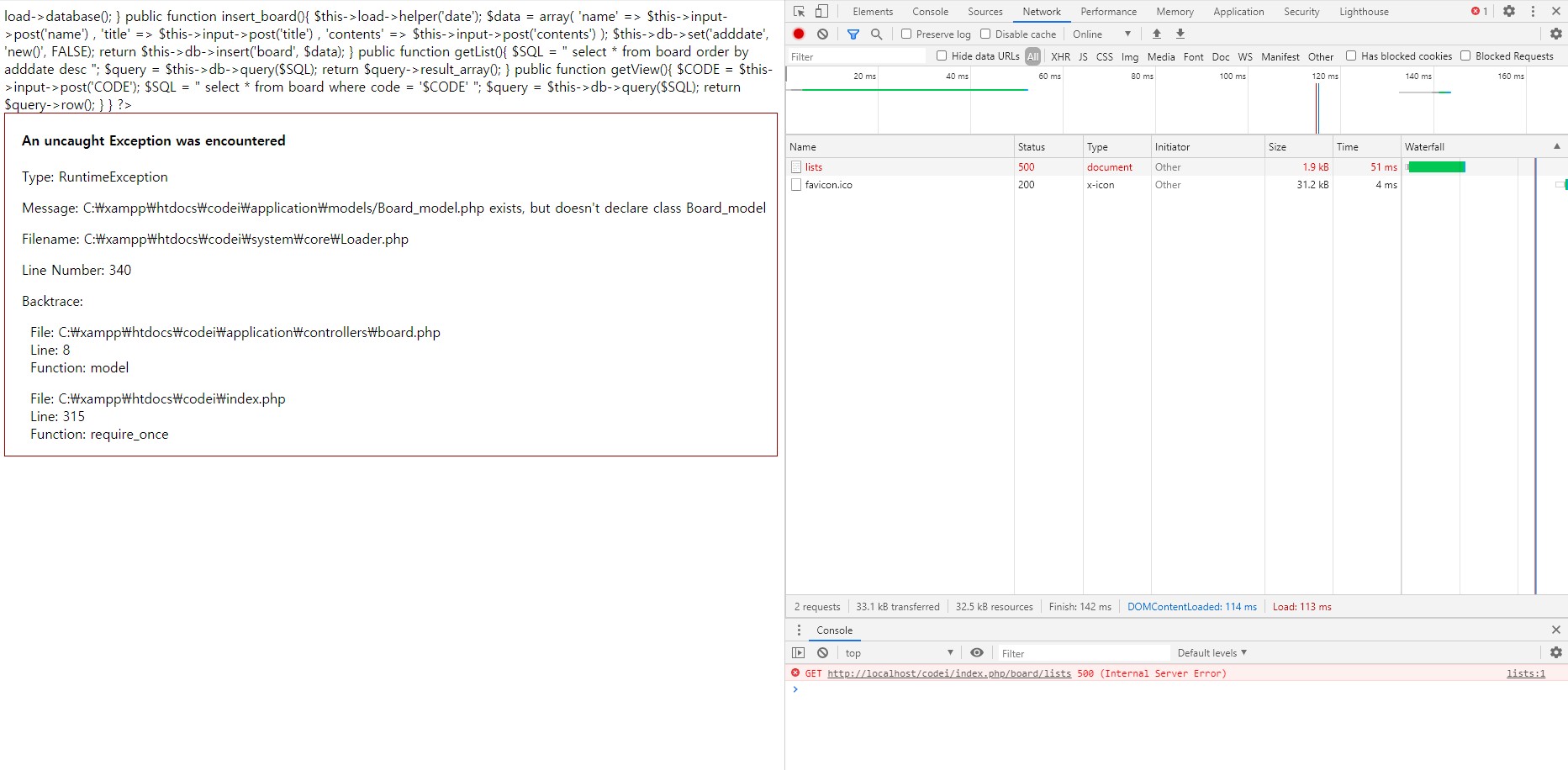Expand the Default levels dropdown
Image resolution: width=1568 pixels, height=770 pixels.
coord(1212,653)
